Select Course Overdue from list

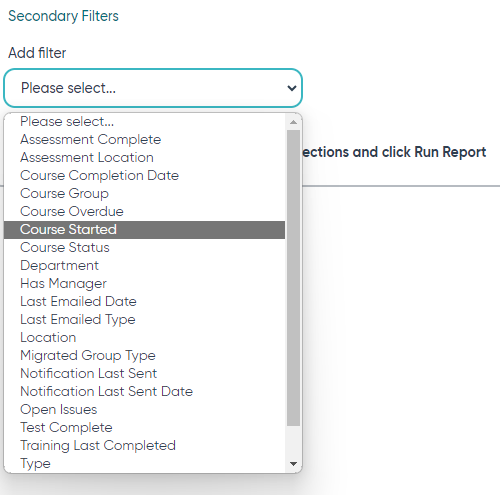tap(144, 211)
